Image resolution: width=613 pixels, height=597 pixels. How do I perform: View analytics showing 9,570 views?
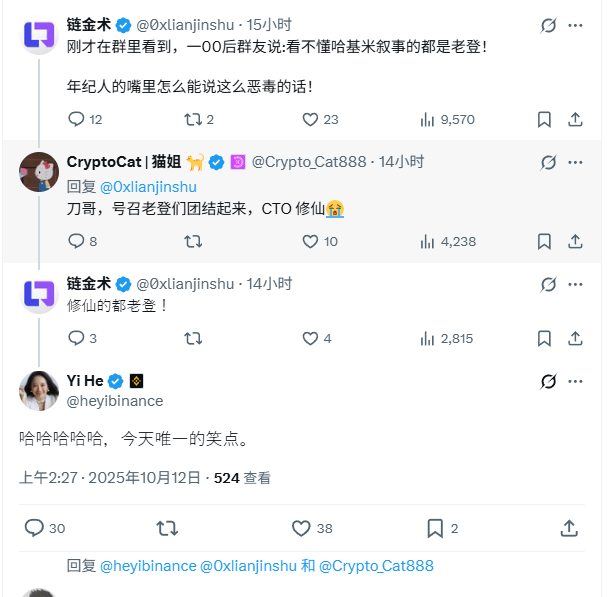click(x=427, y=119)
